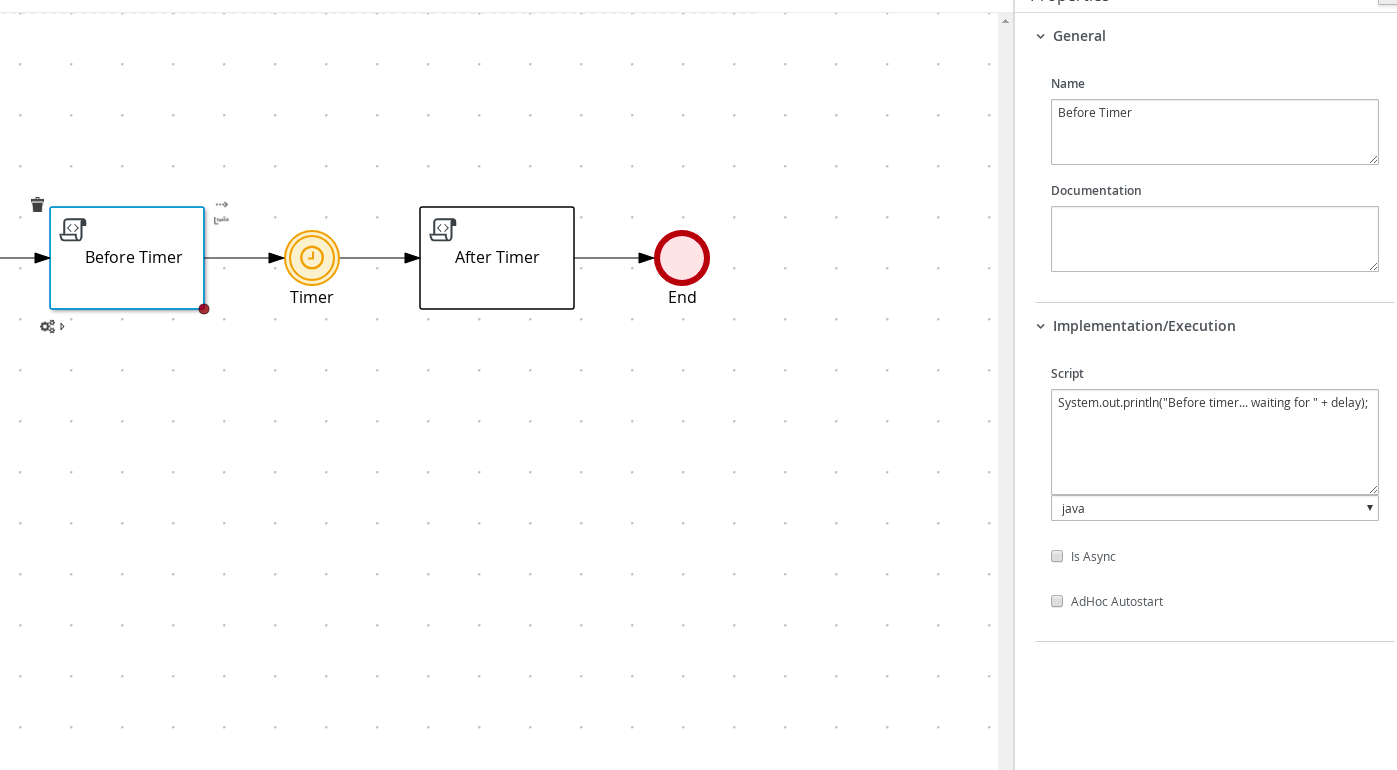Delete the Before Timer node with trash icon
The height and width of the screenshot is (770, 1397).
tap(38, 205)
